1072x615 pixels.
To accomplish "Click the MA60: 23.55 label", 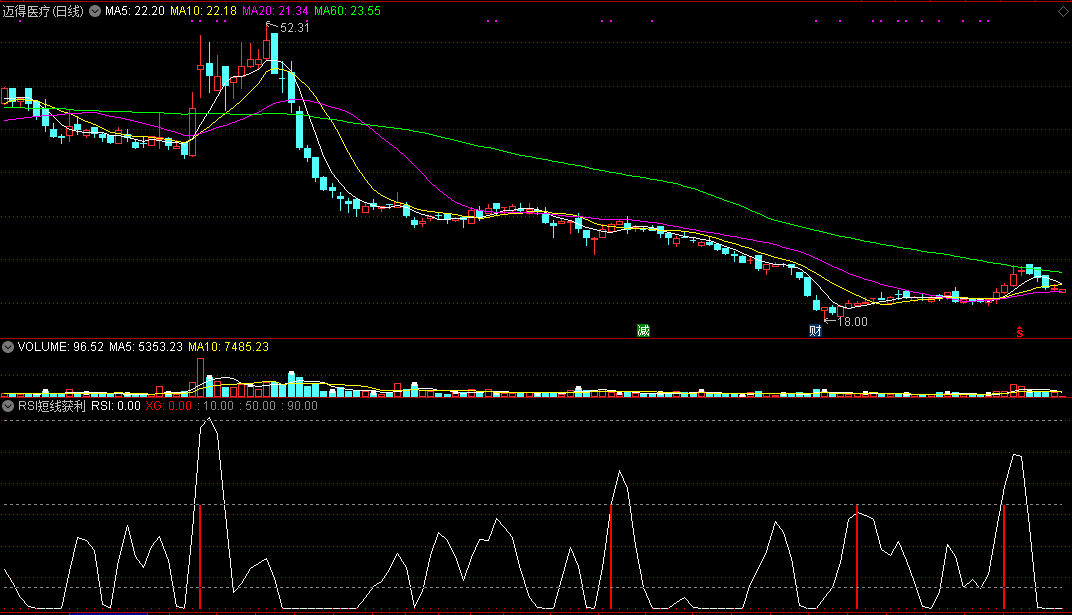I will [347, 11].
